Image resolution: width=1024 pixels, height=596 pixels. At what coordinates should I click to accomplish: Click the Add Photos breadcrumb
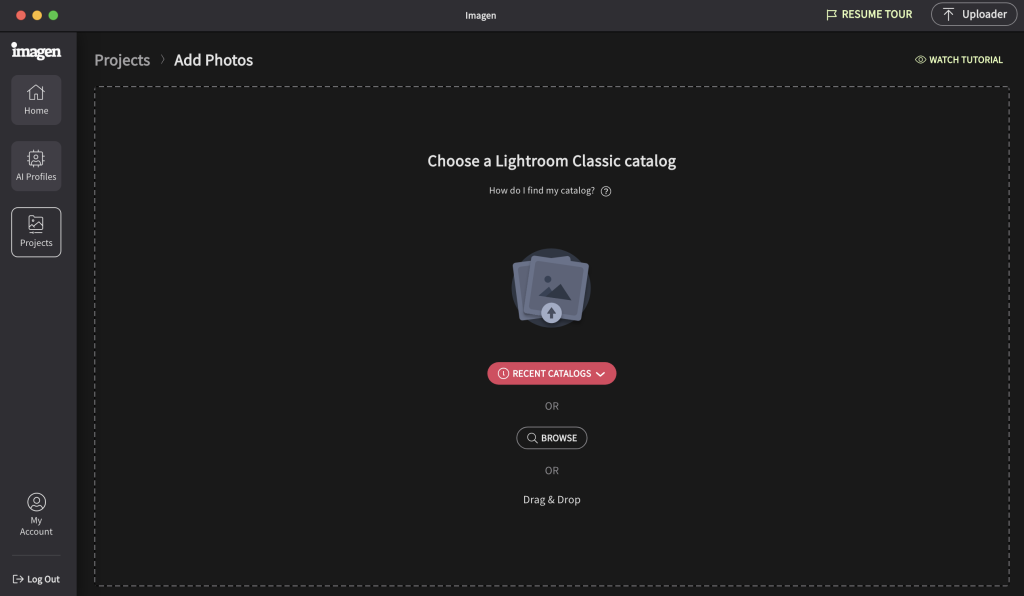(x=213, y=60)
